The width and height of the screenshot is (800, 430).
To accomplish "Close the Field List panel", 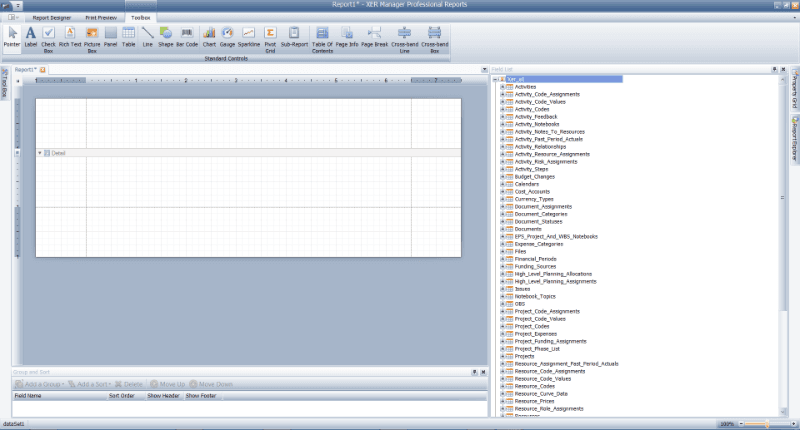I will pos(783,69).
